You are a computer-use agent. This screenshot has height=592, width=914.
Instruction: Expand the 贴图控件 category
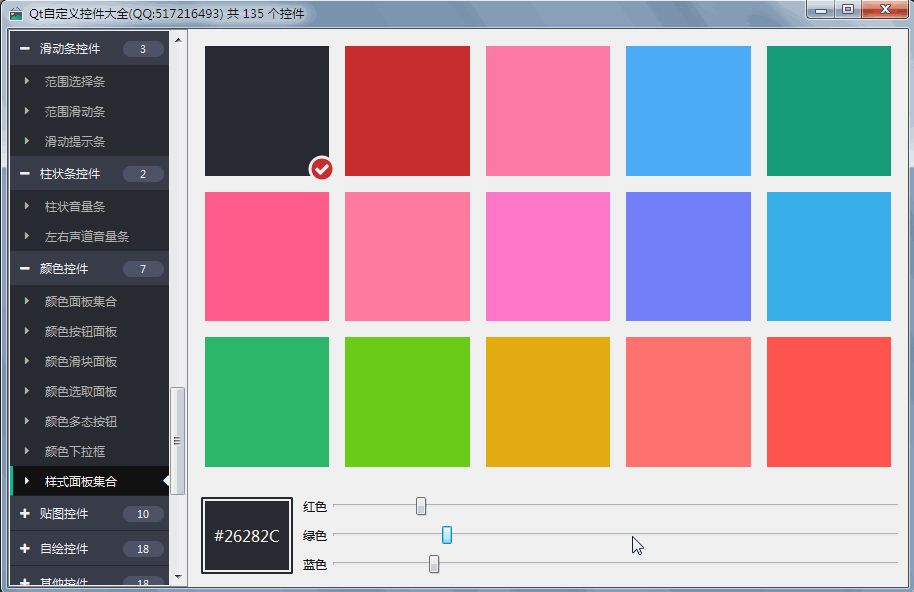(24, 514)
